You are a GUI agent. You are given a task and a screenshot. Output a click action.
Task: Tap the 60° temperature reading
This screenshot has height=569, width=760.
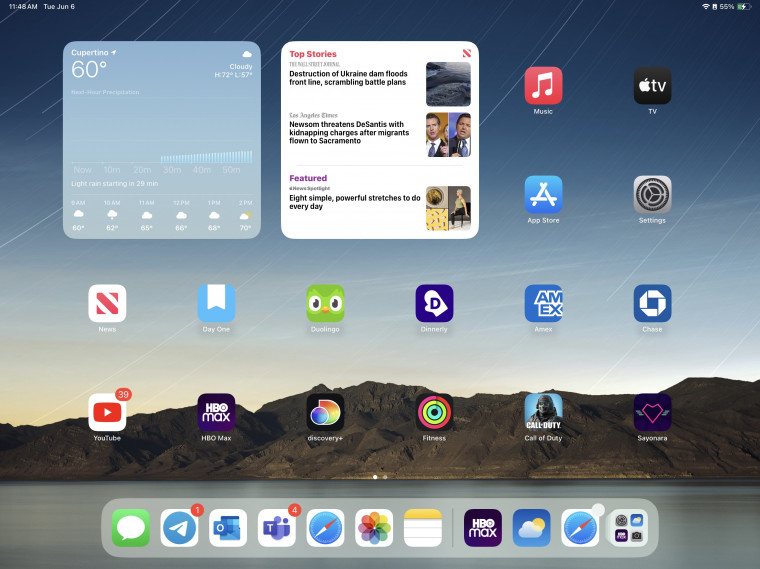pos(88,70)
